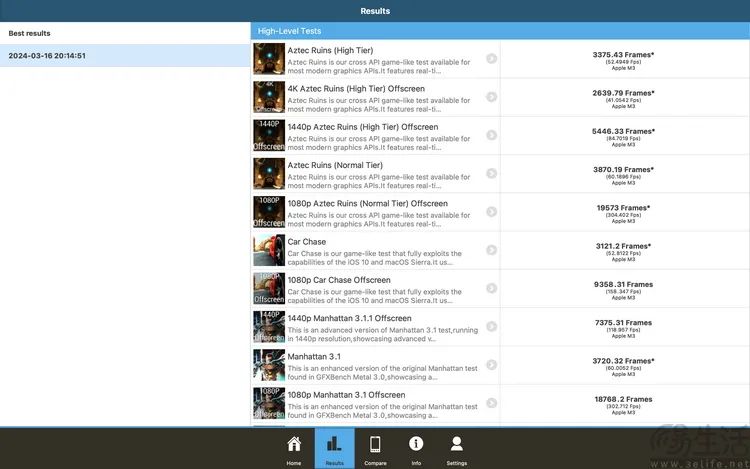750x469 pixels.
Task: Click the 1080p Manhattan 3.1 Offscreen thumbnail
Action: [269, 403]
